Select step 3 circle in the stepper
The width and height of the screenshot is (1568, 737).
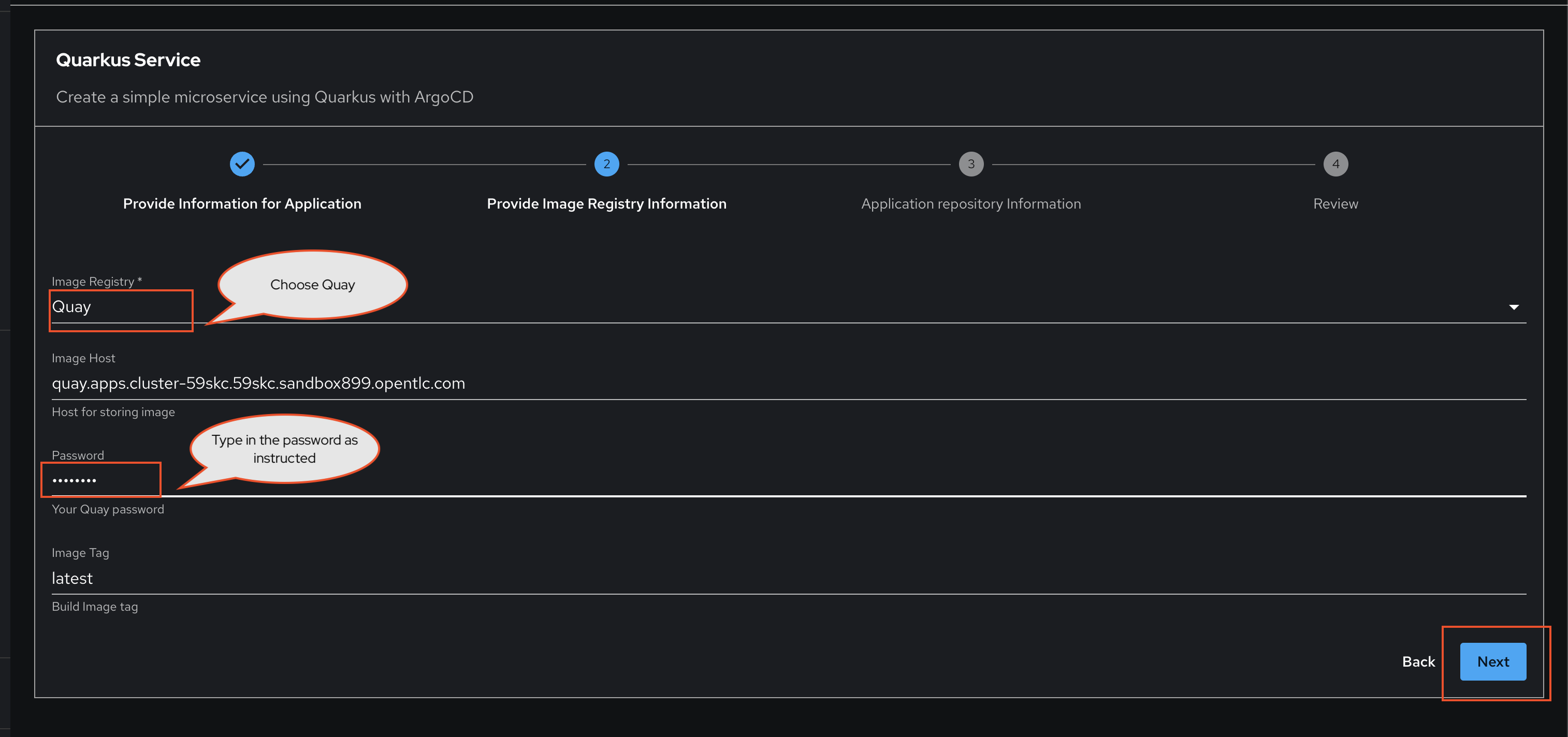tap(971, 164)
